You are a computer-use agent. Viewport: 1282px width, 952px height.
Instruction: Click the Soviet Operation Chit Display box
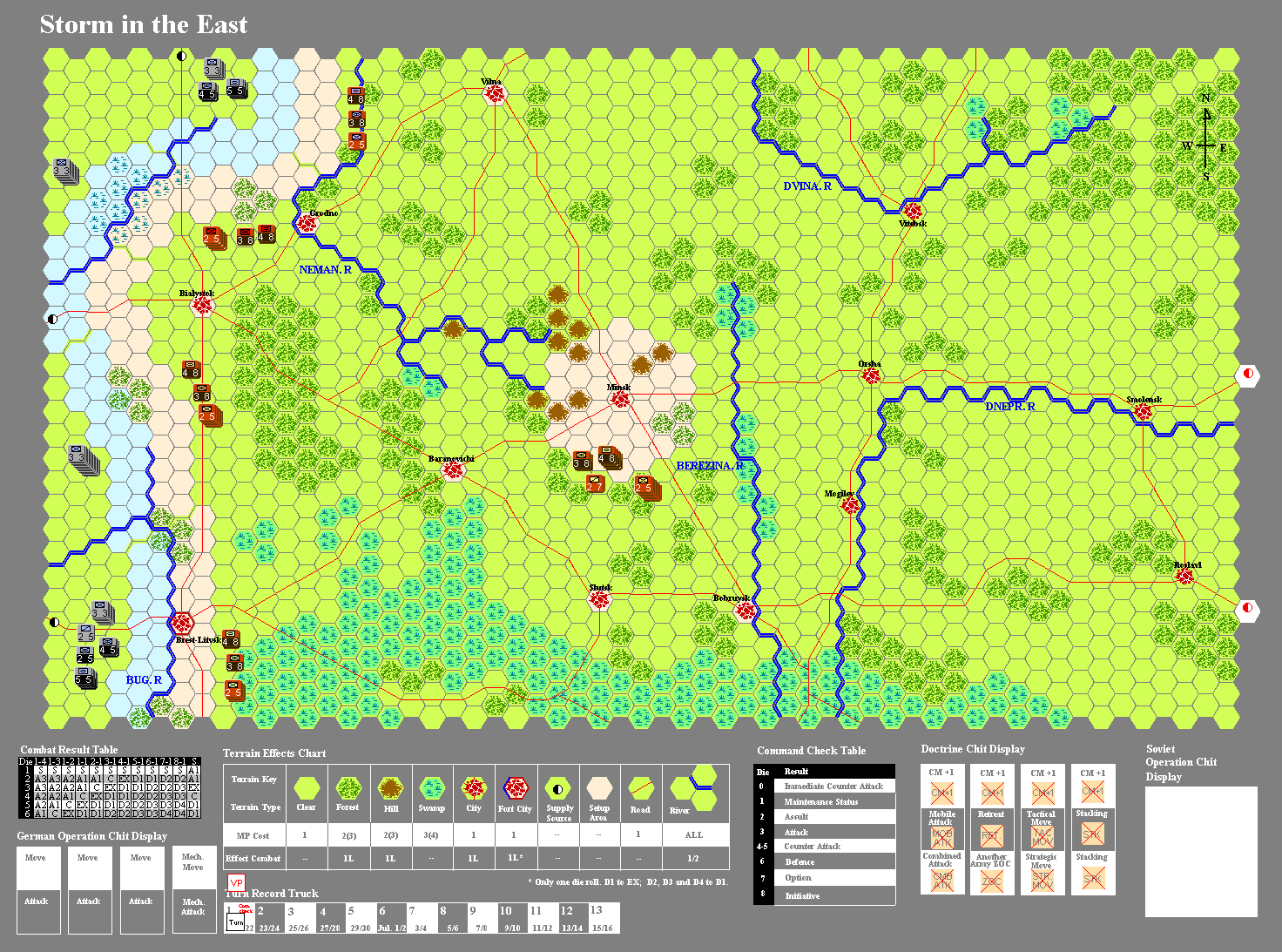click(1201, 852)
